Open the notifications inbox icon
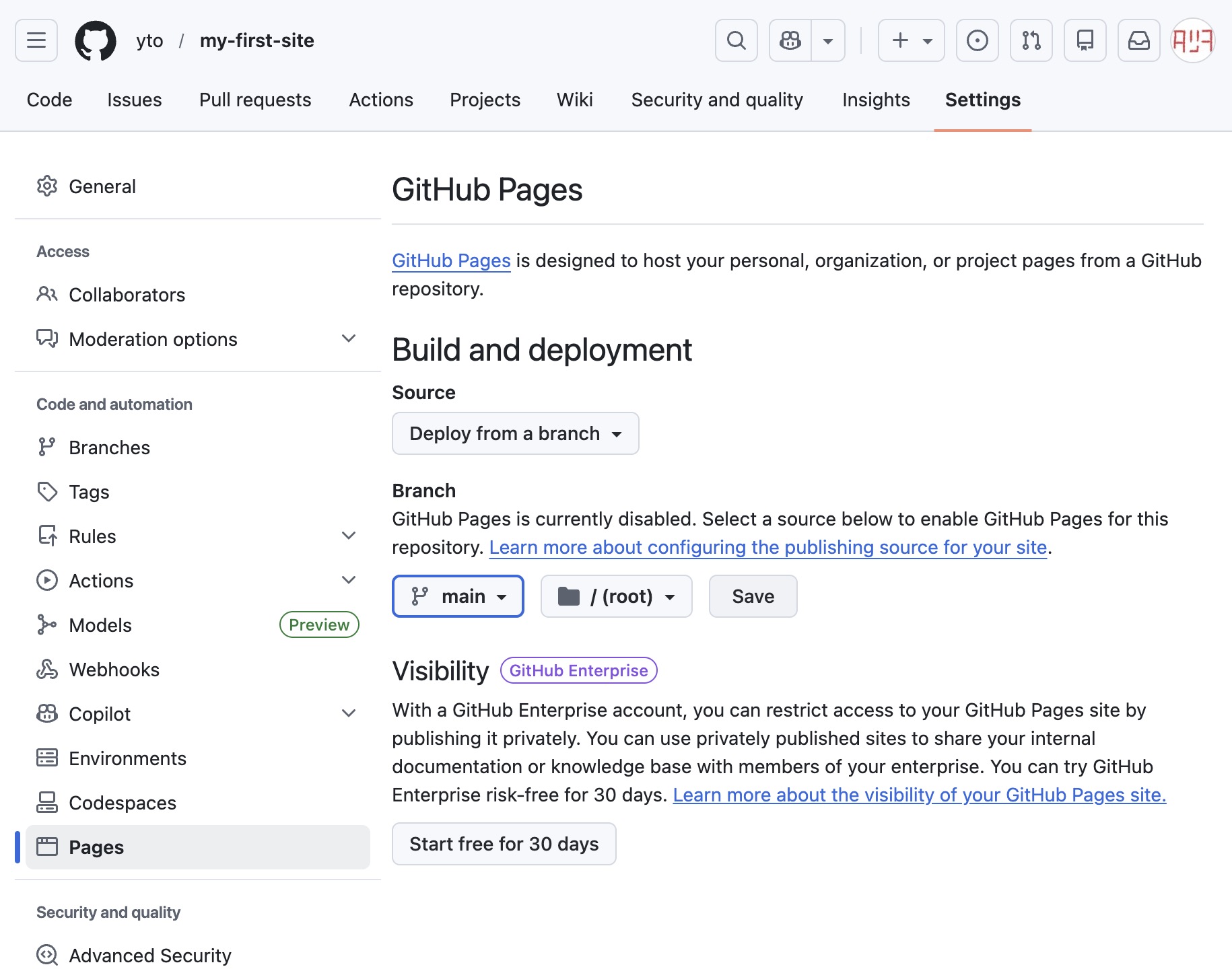This screenshot has height=969, width=1232. pos(1139,40)
